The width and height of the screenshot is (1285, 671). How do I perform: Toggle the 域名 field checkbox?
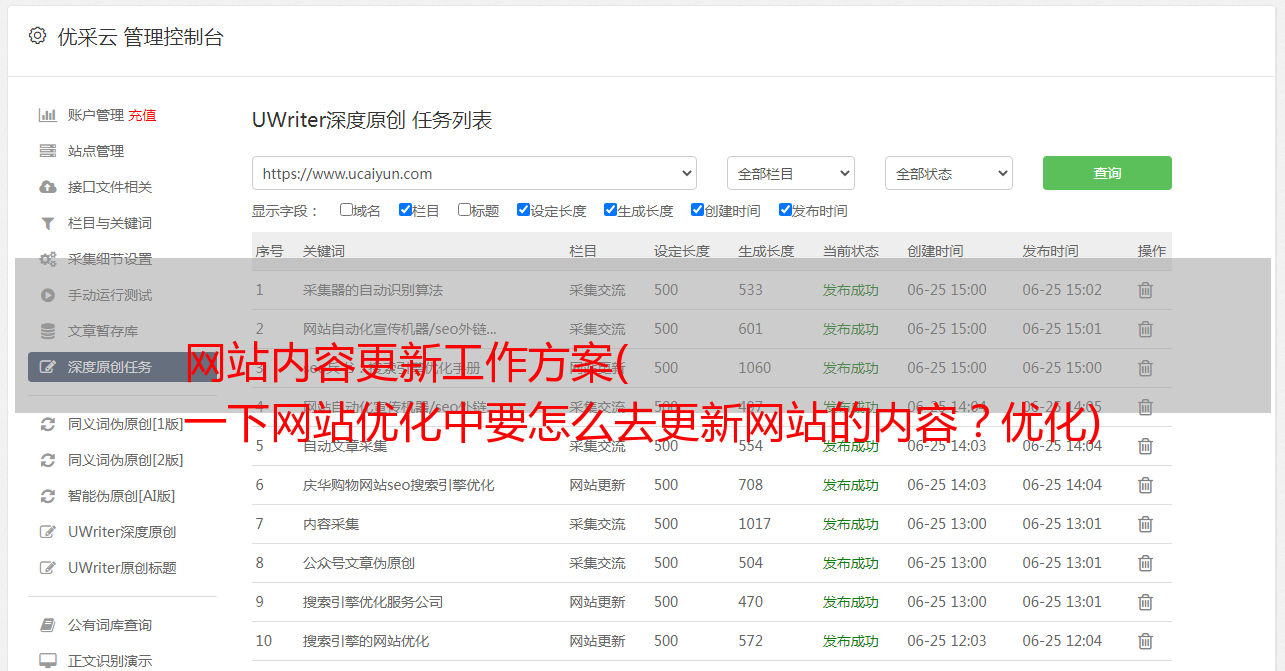[x=346, y=210]
